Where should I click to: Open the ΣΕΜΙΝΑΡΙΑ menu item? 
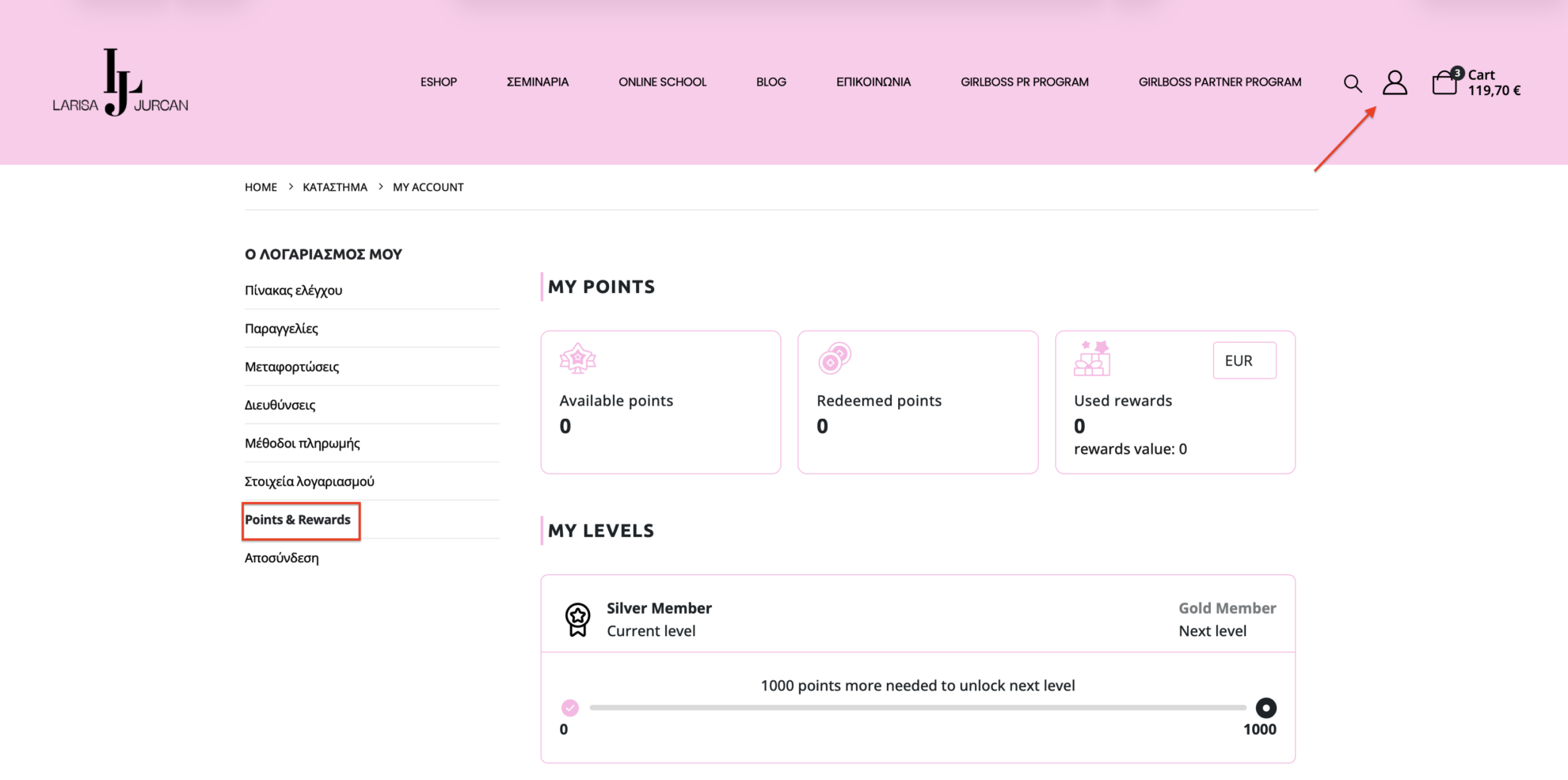(x=538, y=82)
